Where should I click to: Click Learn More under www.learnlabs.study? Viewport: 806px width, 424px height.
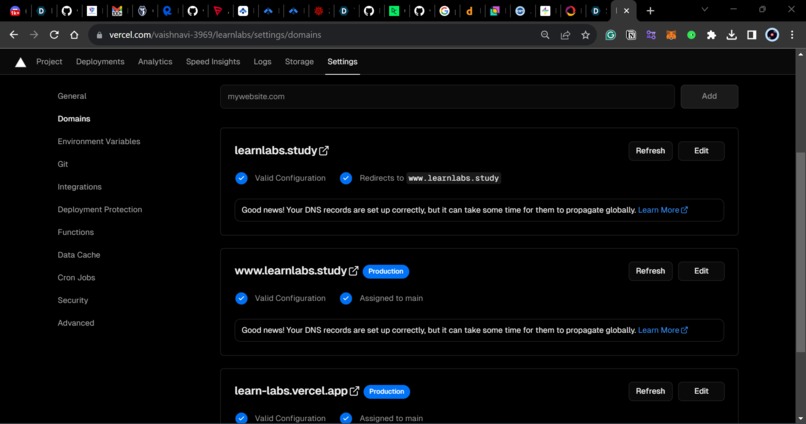point(663,330)
